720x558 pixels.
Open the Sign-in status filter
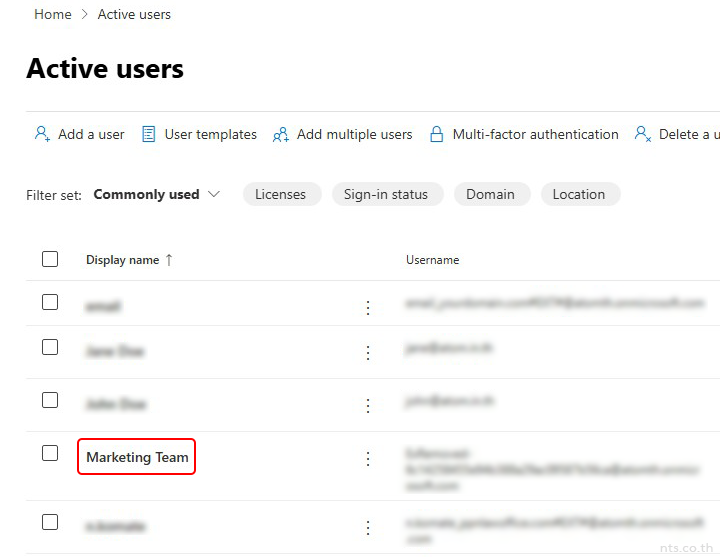[x=385, y=194]
